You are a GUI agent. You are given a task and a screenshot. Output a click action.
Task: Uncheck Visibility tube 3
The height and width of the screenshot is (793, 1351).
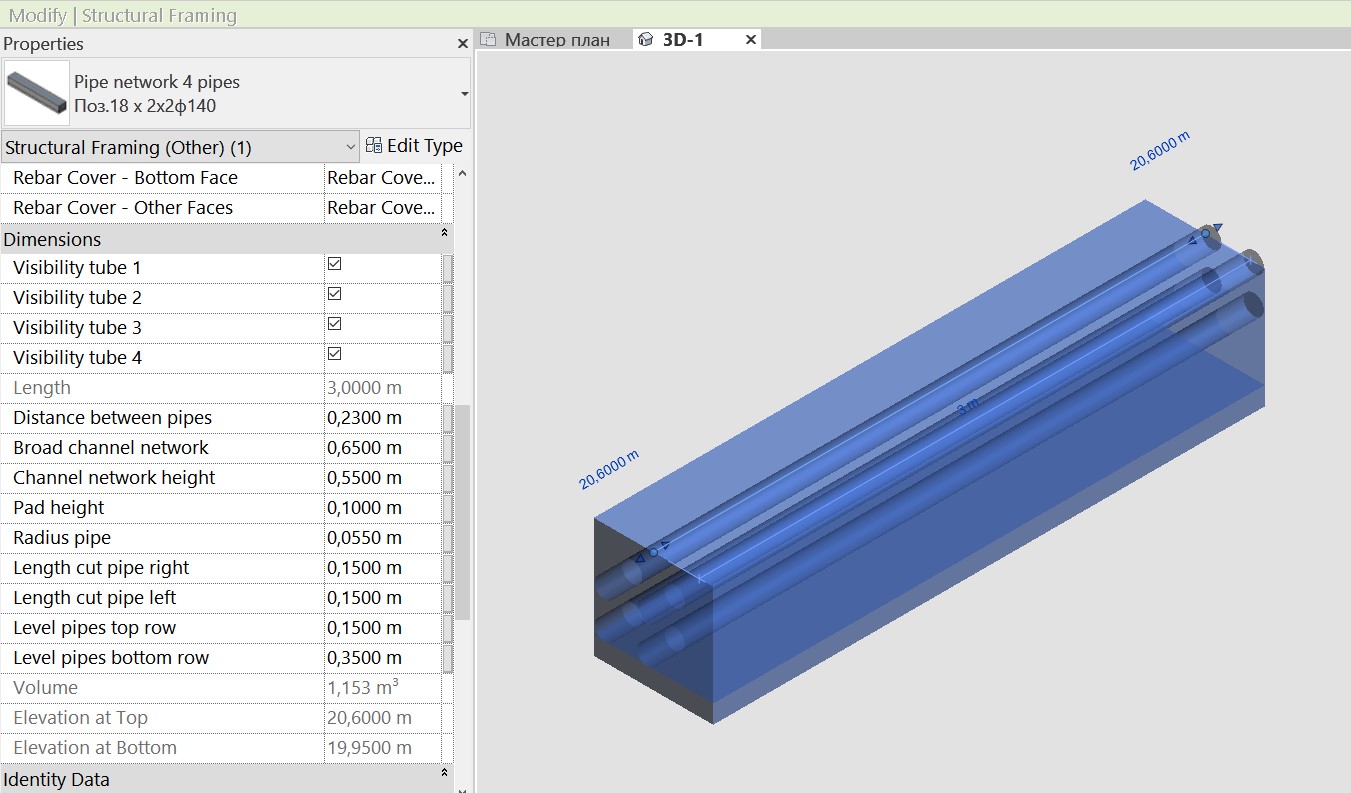pos(335,324)
